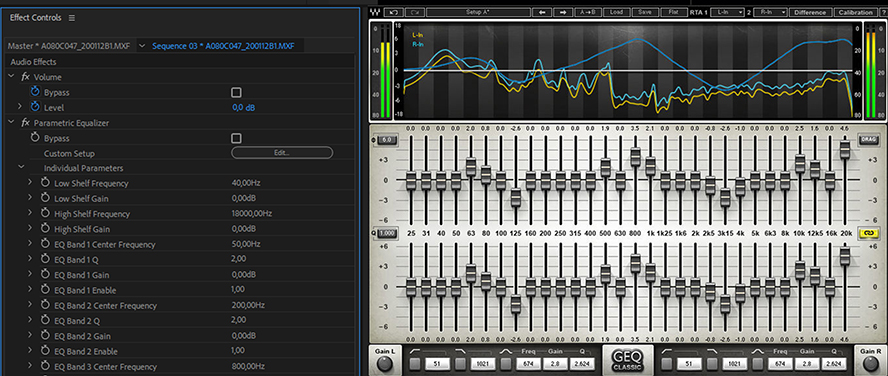888x376 pixels.
Task: Toggle stopwatch for EQ Band 1 Q
Action: 45,259
